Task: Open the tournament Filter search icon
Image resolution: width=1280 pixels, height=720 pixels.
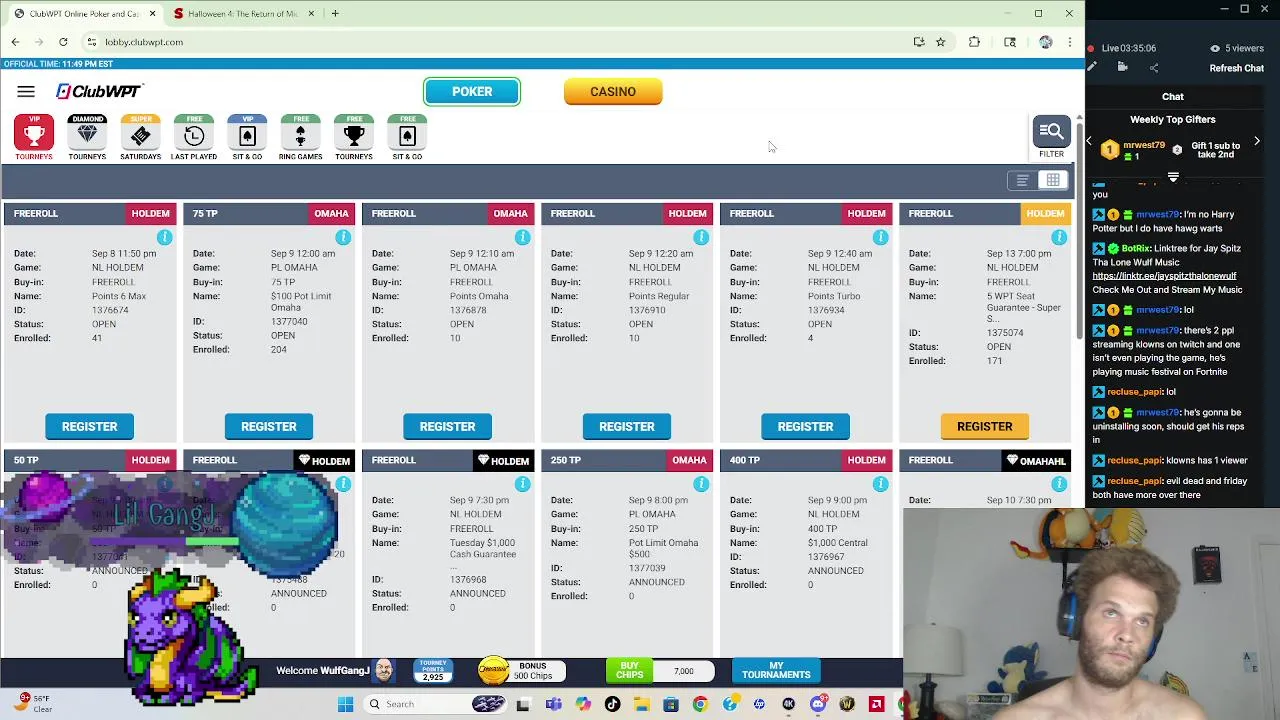Action: 1051,138
